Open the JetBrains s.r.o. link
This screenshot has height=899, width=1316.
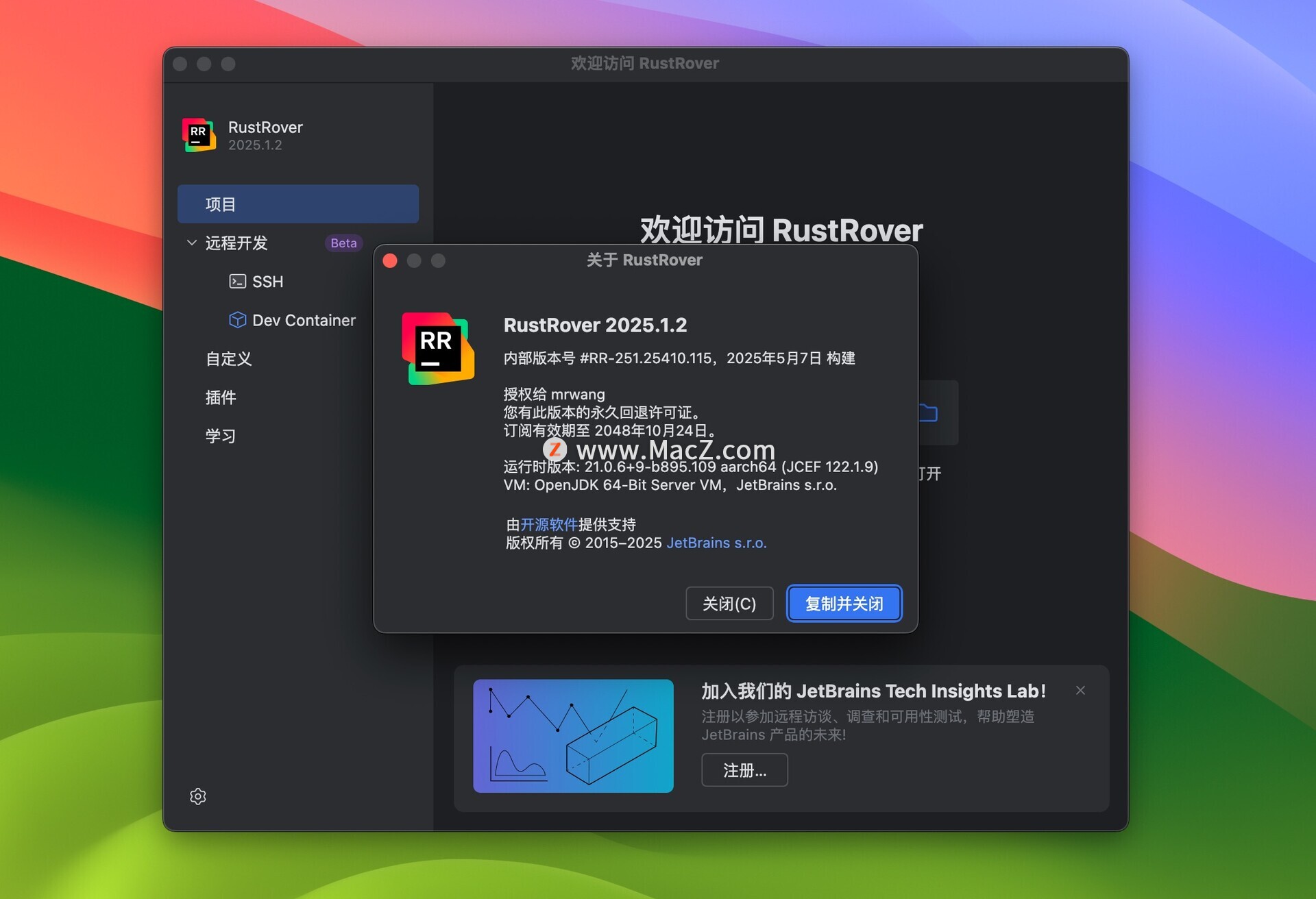(x=716, y=543)
